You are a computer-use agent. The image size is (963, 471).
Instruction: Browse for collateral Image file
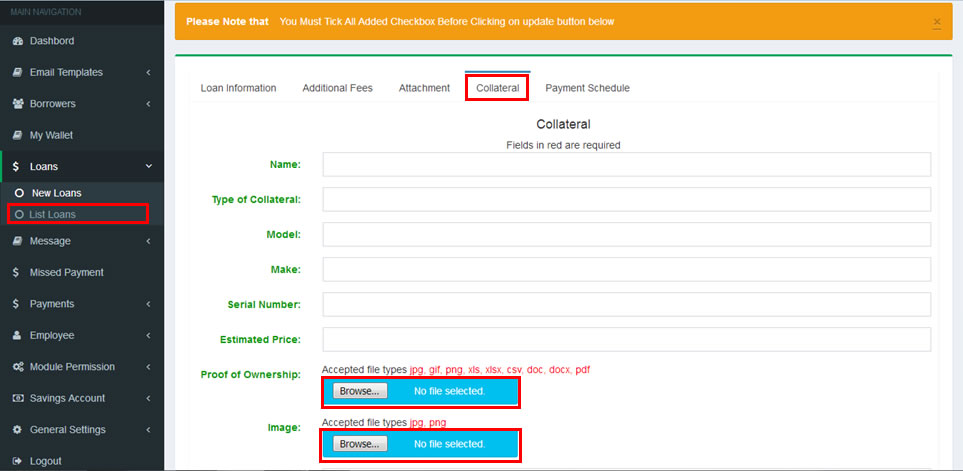point(359,443)
